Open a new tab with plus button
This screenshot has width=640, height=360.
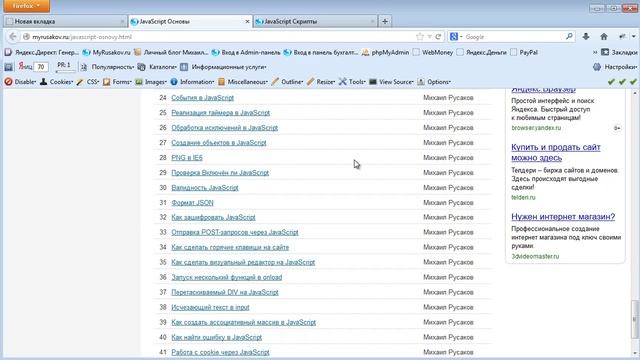[384, 21]
